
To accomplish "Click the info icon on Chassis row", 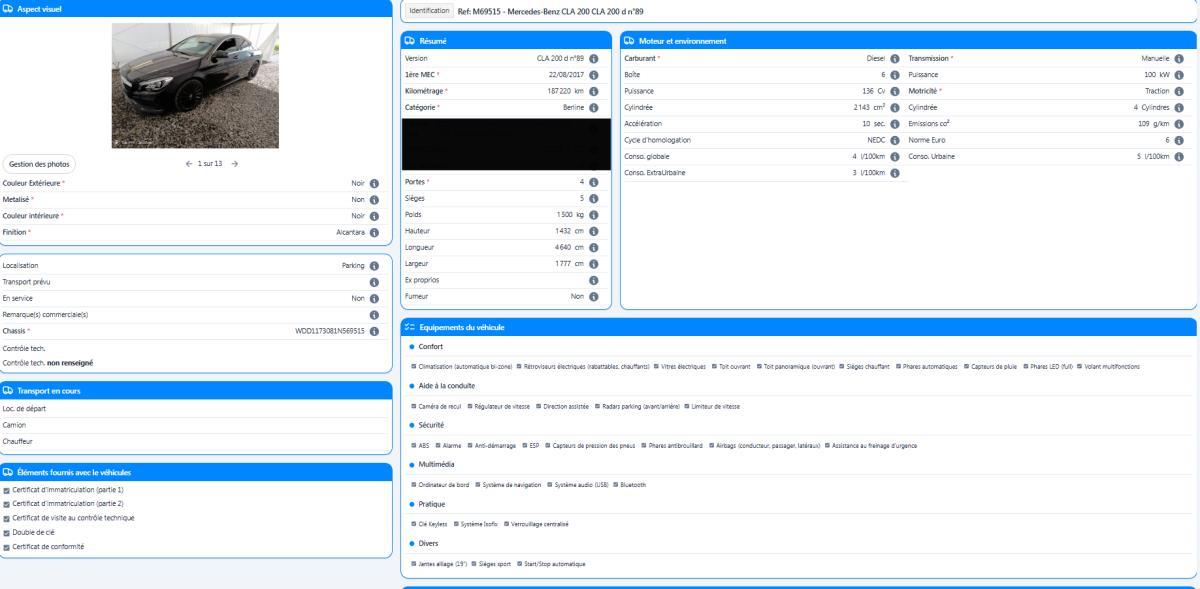I will click(374, 330).
